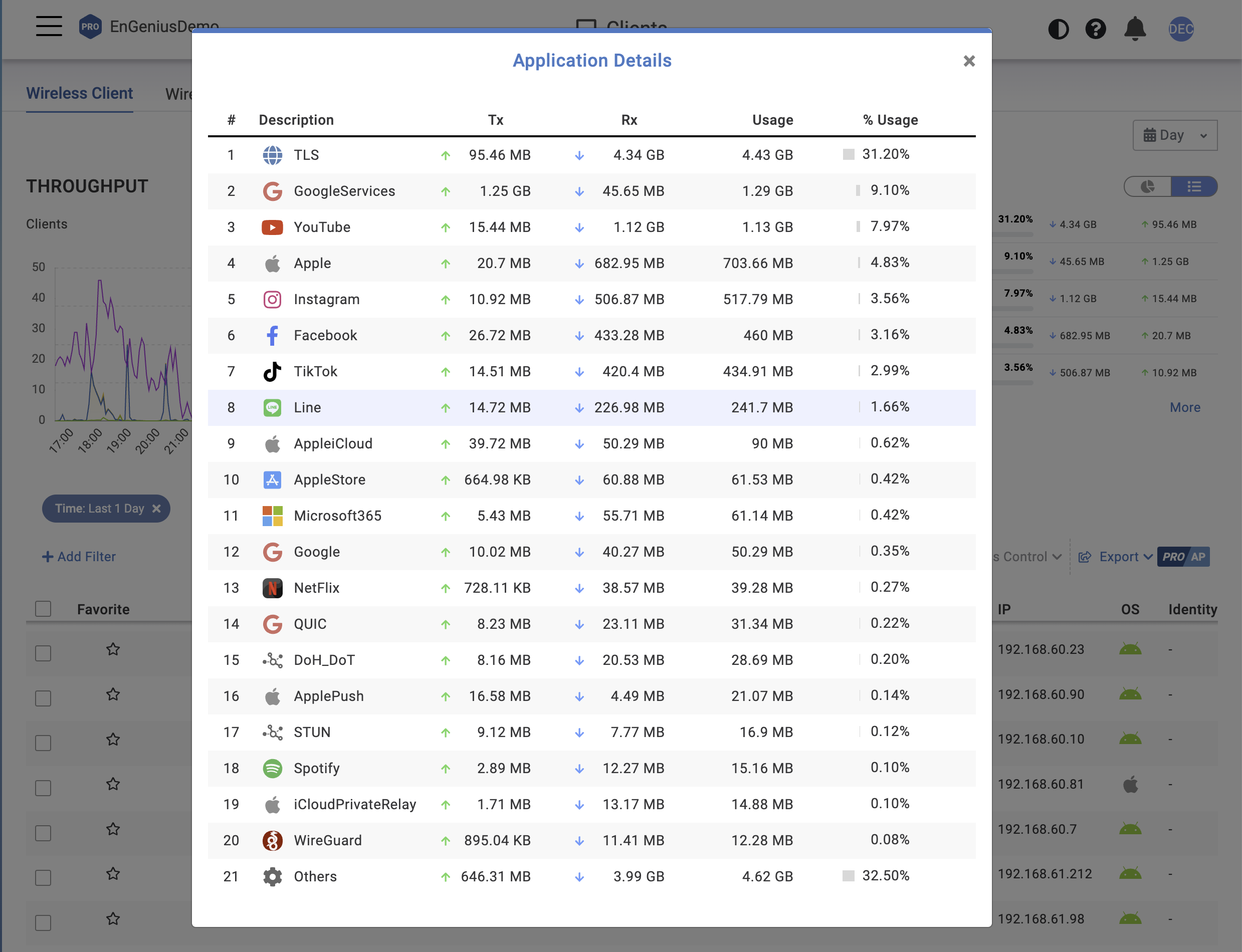Screen dimensions: 1242x952
Task: Click the More applications link
Action: click(1185, 407)
